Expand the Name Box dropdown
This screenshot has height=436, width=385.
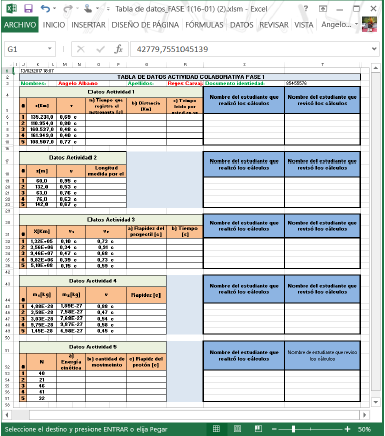pos(49,49)
